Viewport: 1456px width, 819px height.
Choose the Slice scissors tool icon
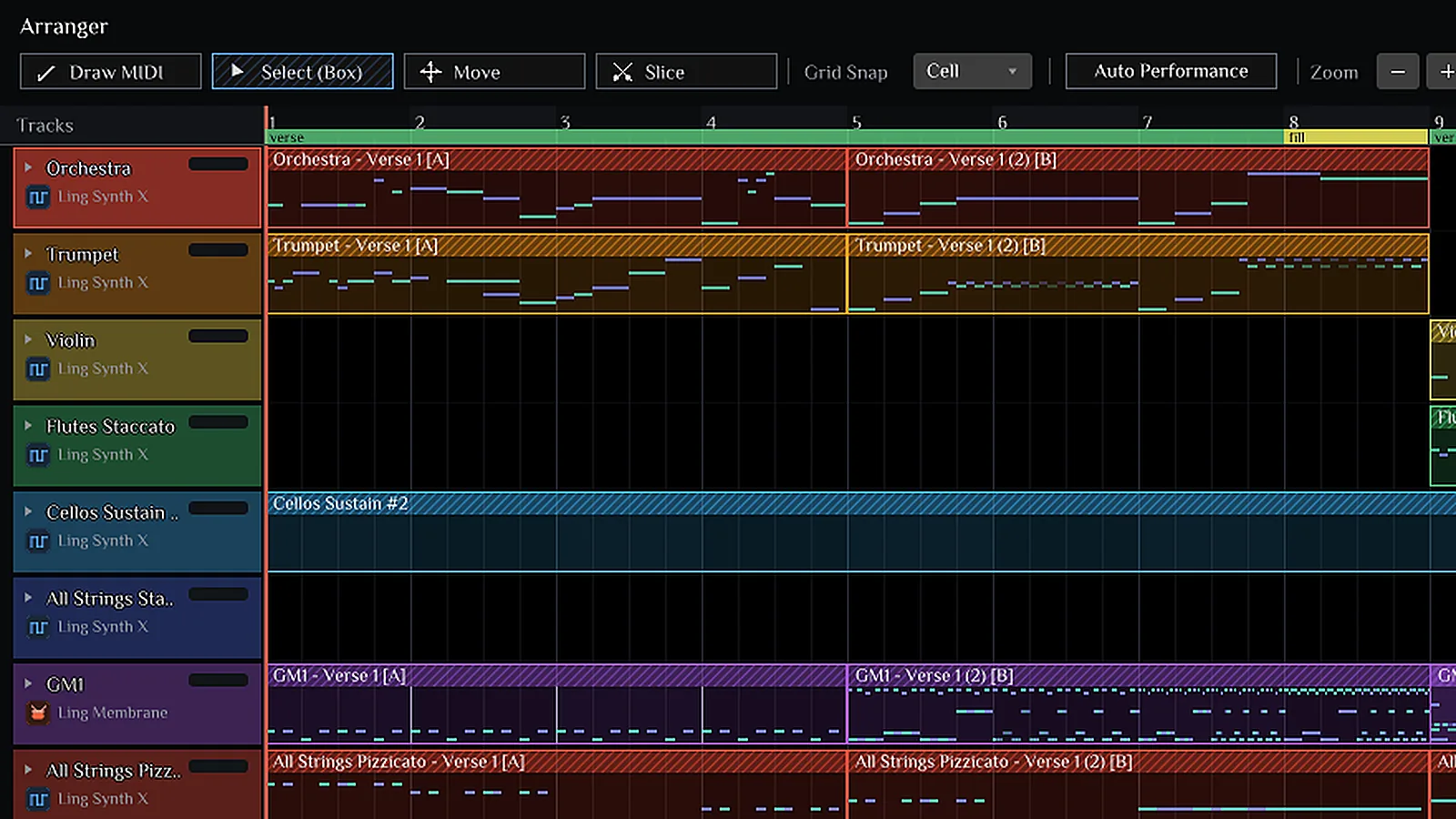point(622,72)
